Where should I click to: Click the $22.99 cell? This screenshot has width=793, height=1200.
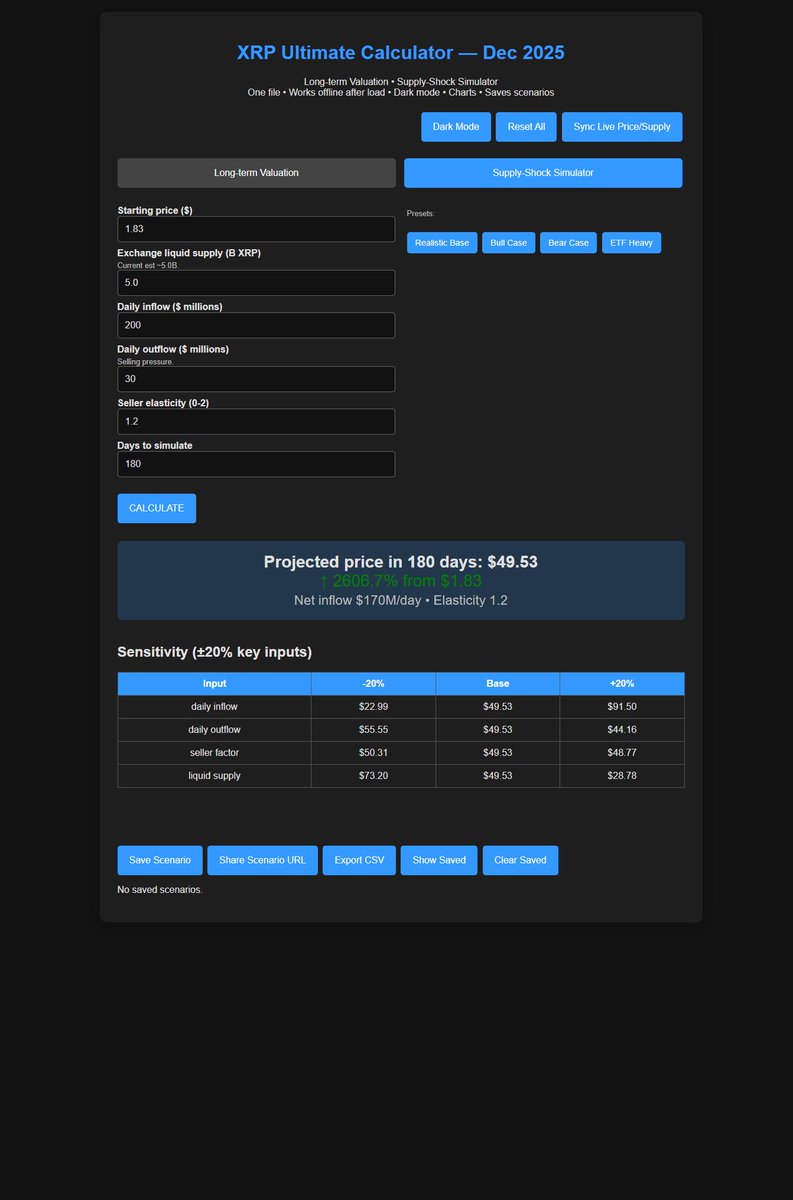tap(373, 707)
